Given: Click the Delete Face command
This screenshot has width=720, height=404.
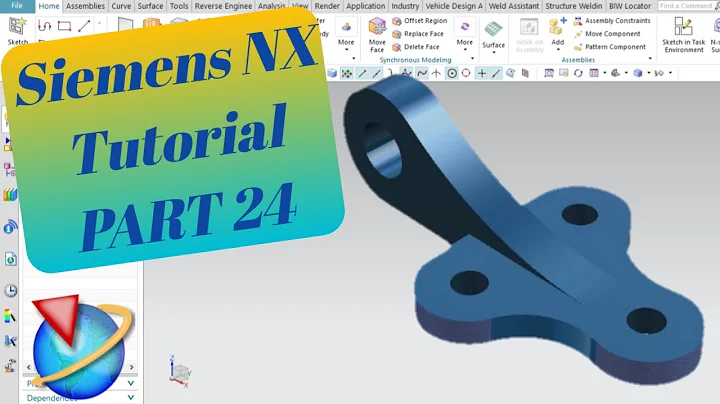Looking at the screenshot, I should click(x=416, y=47).
